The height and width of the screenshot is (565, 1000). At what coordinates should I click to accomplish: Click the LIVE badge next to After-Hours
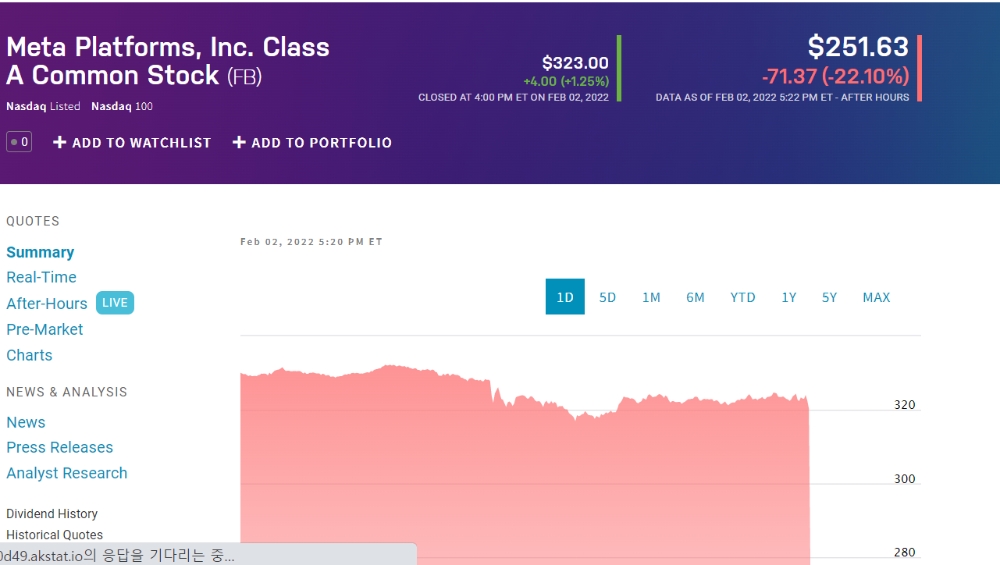[115, 303]
